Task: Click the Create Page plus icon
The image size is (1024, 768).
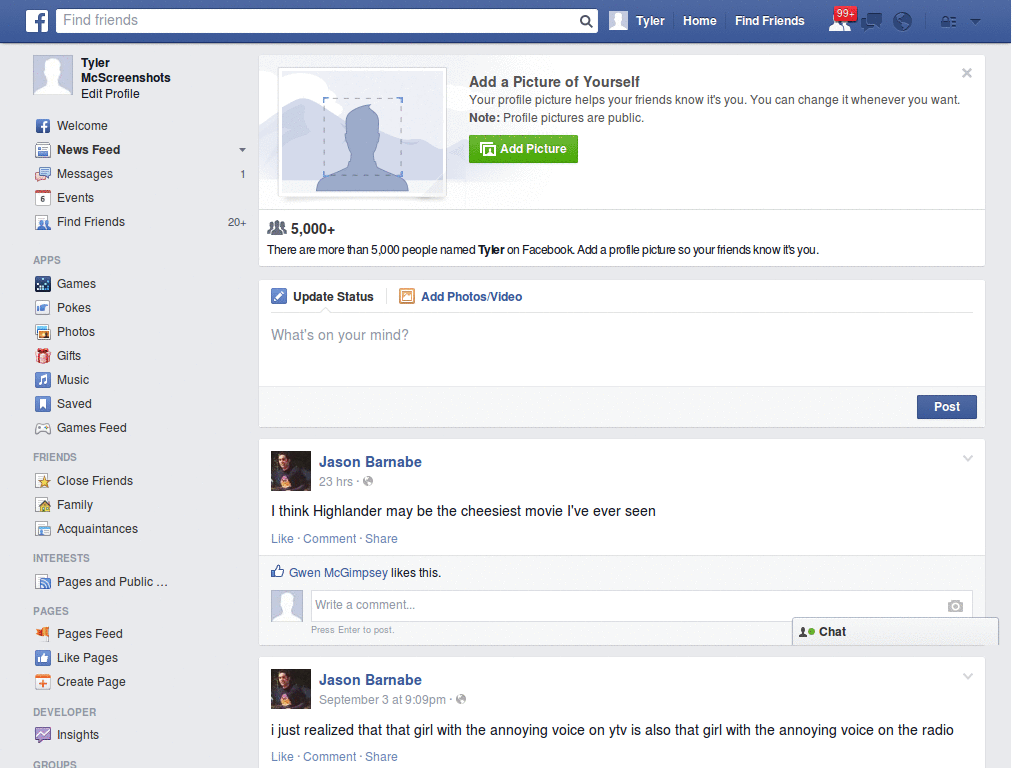Action: (x=42, y=682)
